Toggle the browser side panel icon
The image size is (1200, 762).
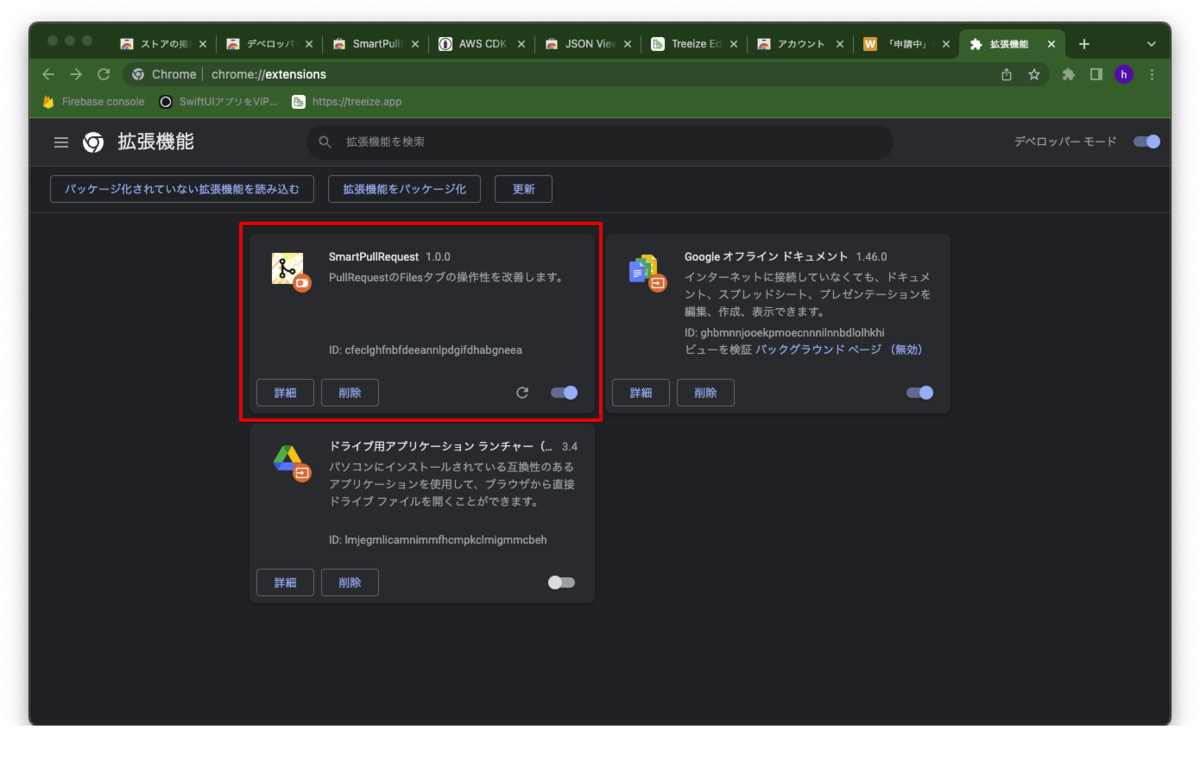click(x=1096, y=74)
